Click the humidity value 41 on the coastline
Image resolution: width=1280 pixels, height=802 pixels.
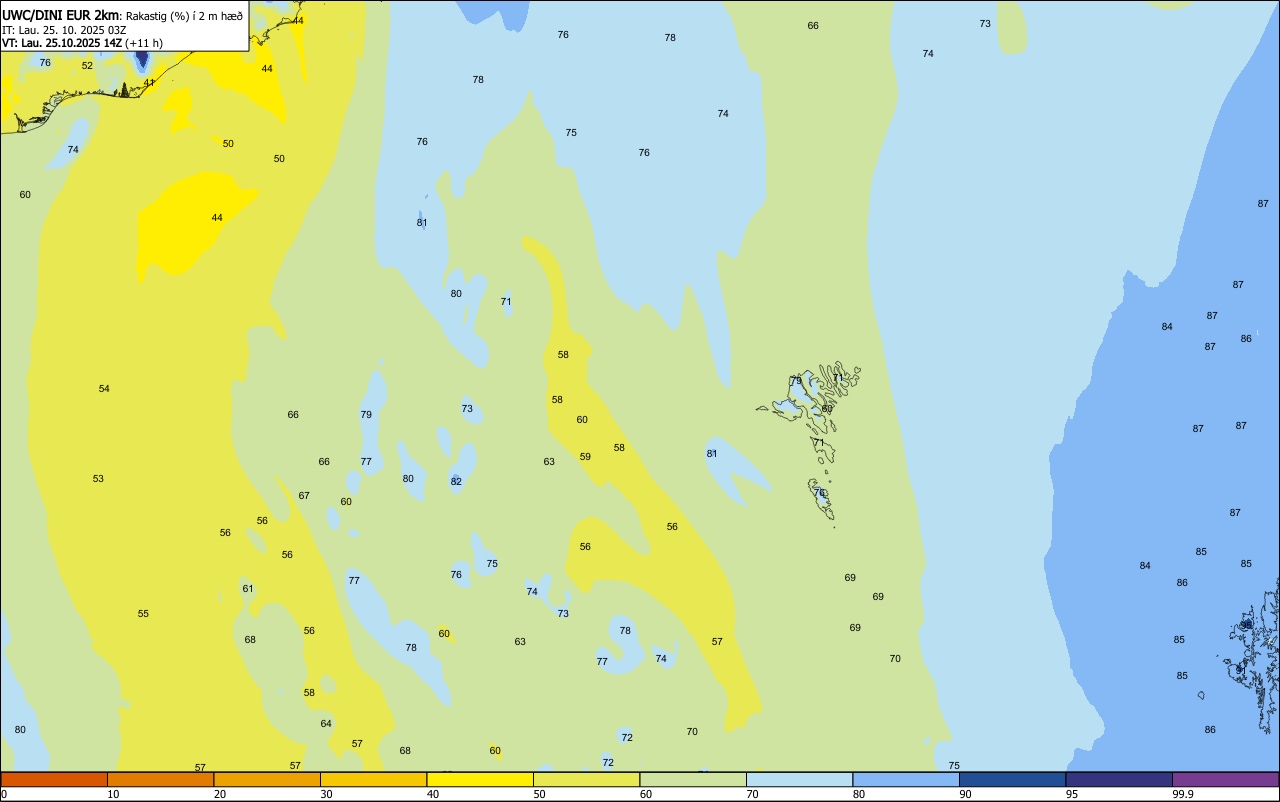click(x=149, y=83)
